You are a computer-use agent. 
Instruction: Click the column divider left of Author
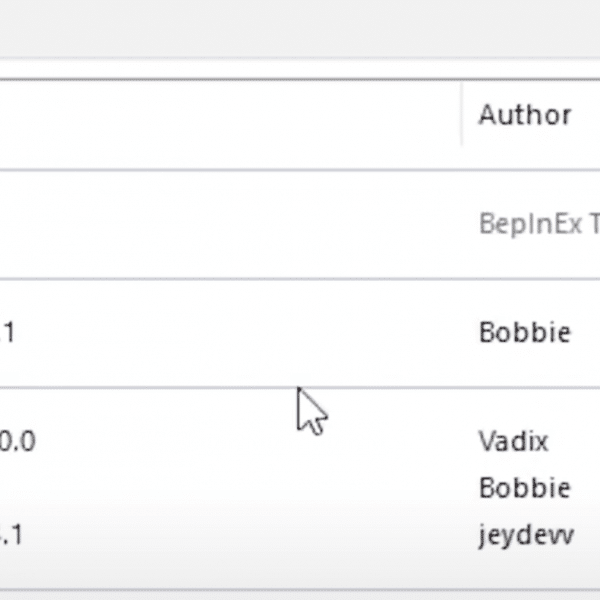462,115
